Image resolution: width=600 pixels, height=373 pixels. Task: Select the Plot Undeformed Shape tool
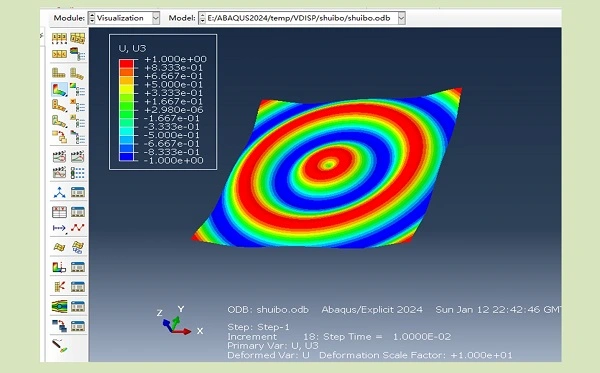coord(59,73)
